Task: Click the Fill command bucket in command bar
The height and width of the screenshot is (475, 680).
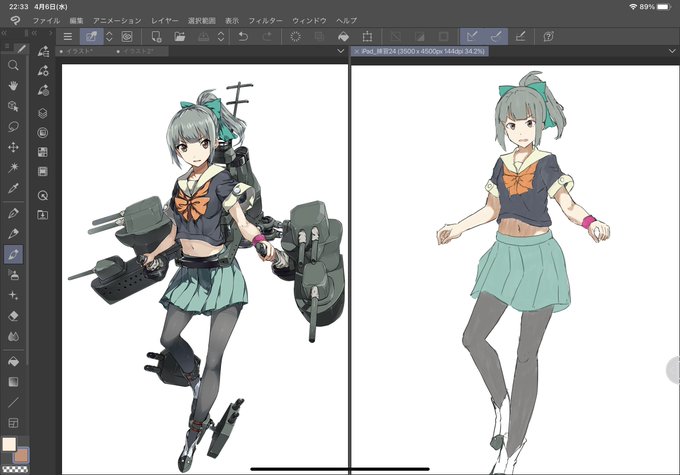Action: (343, 37)
